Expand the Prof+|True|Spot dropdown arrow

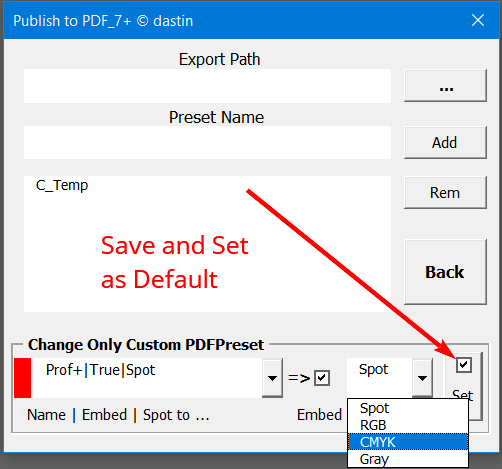pos(272,378)
